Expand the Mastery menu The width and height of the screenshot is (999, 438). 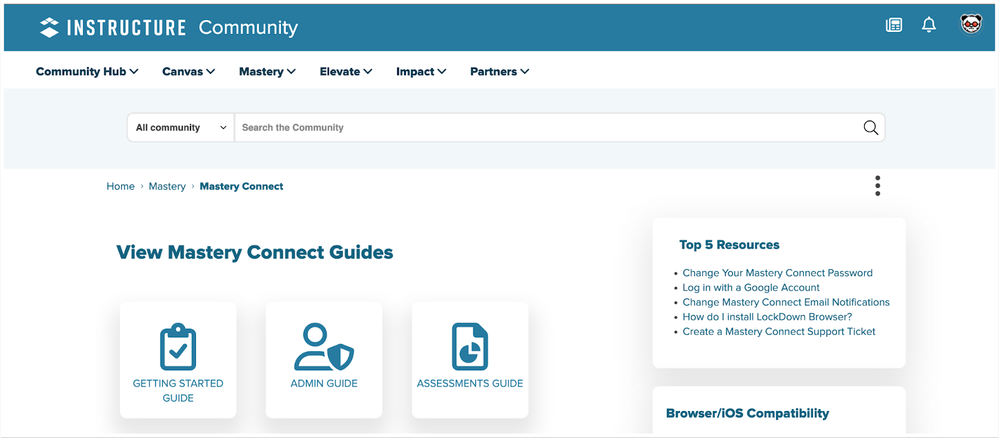click(x=268, y=71)
